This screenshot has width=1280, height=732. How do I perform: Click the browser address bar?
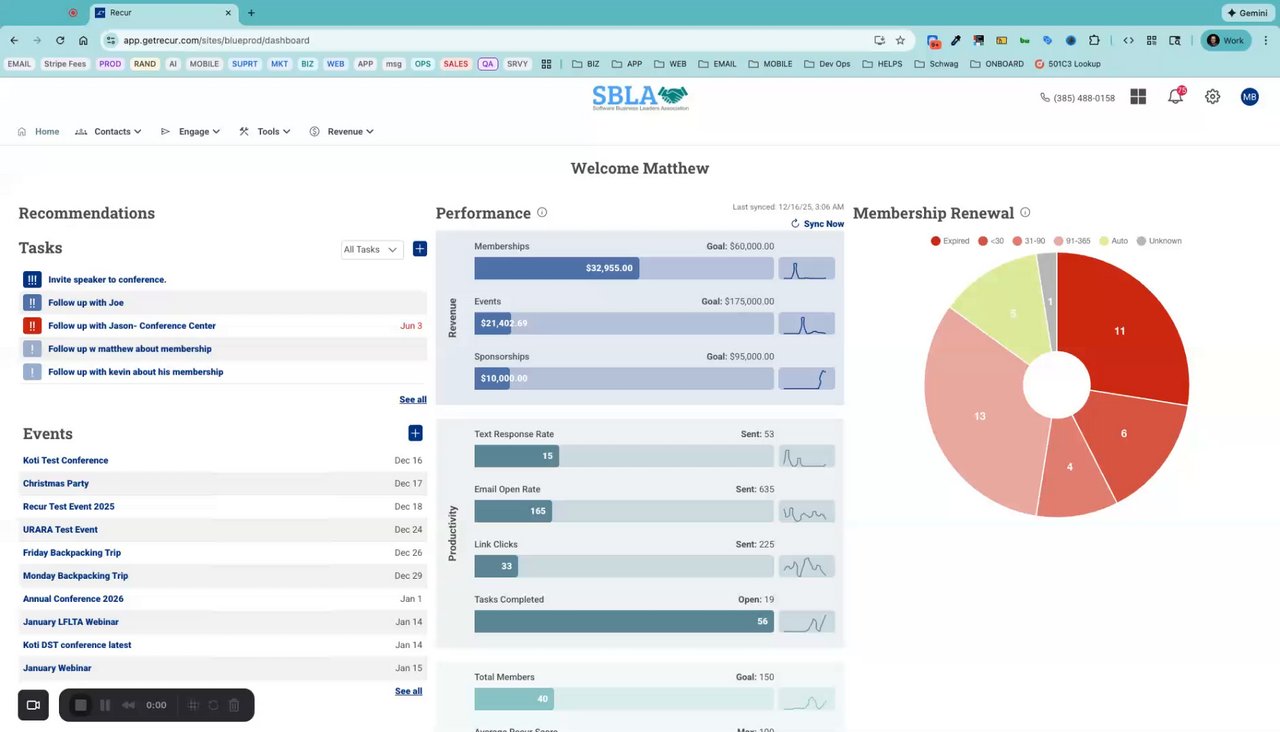[490, 40]
